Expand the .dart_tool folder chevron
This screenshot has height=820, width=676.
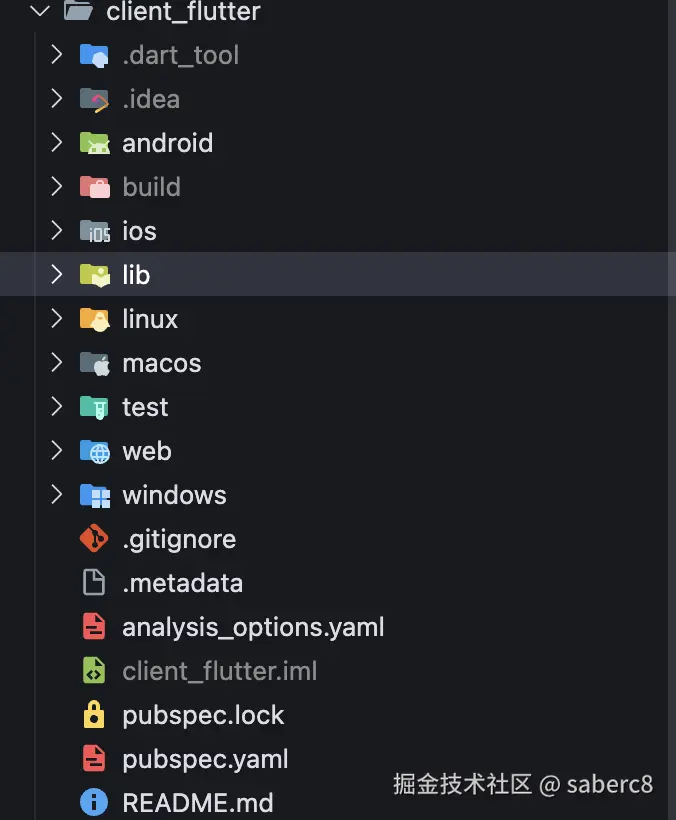pos(57,55)
